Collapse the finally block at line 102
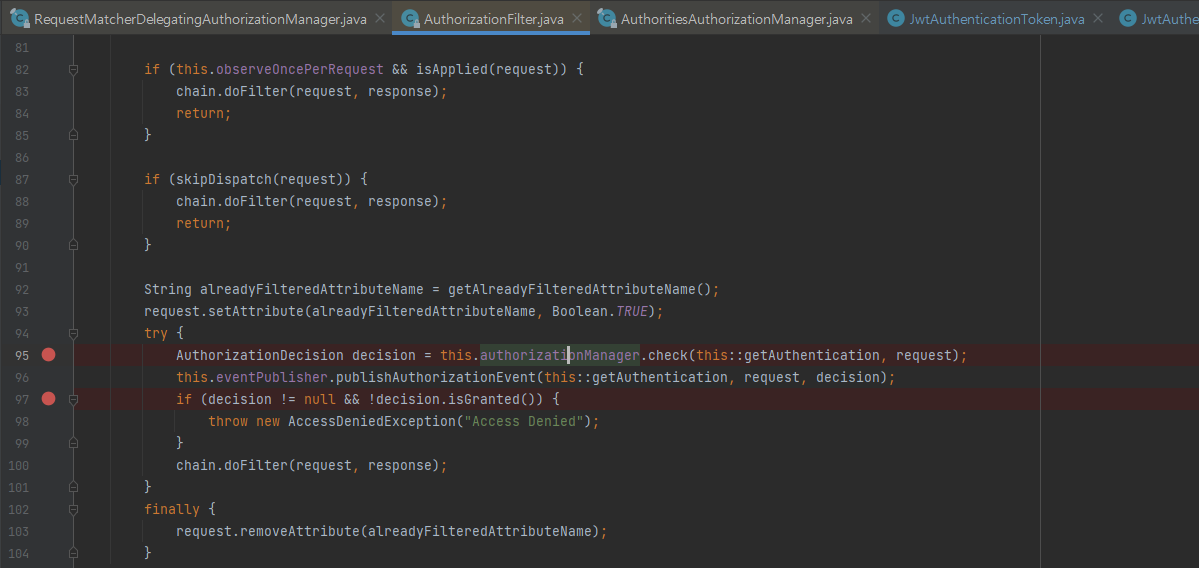This screenshot has height=568, width=1199. click(x=73, y=509)
